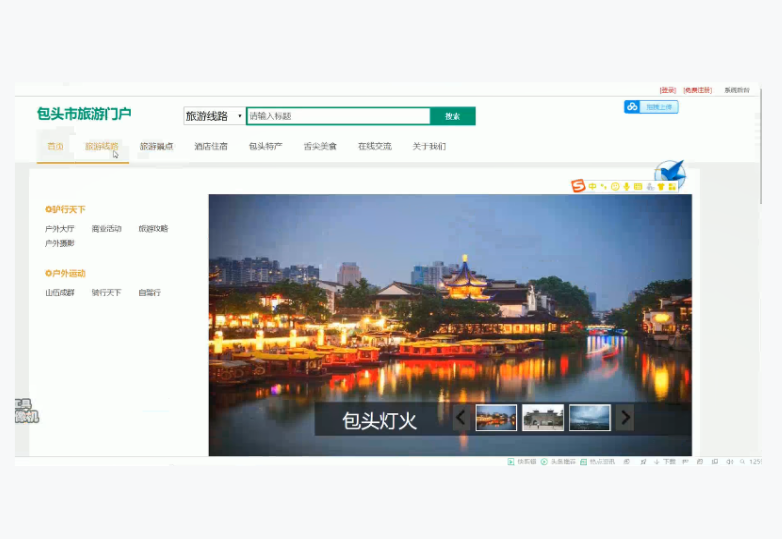The image size is (782, 539).
Task: Open the 户外摄影 sidebar link
Action: (59, 243)
